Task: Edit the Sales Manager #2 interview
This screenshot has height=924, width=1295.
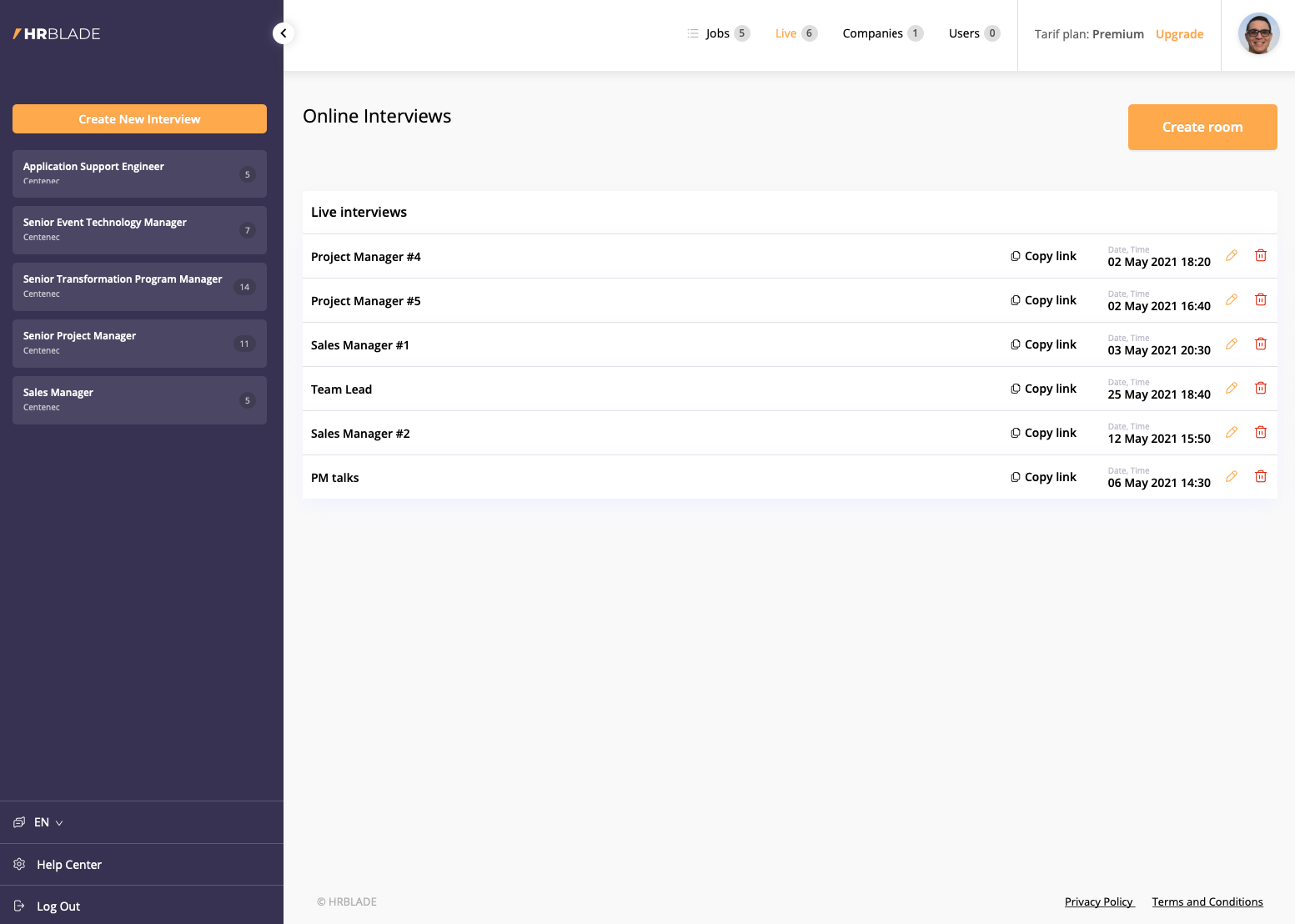Action: coord(1231,433)
